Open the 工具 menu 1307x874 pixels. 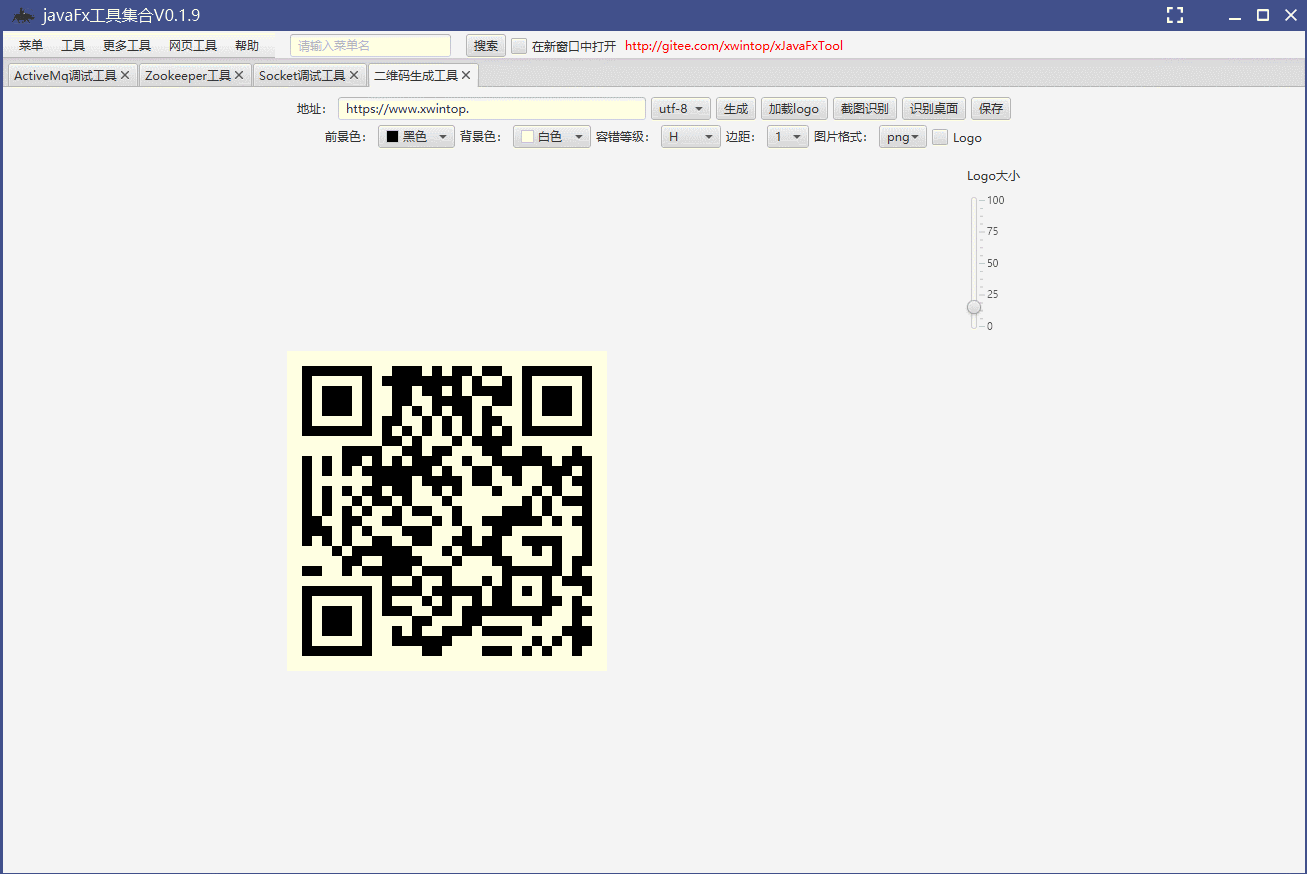pyautogui.click(x=73, y=46)
